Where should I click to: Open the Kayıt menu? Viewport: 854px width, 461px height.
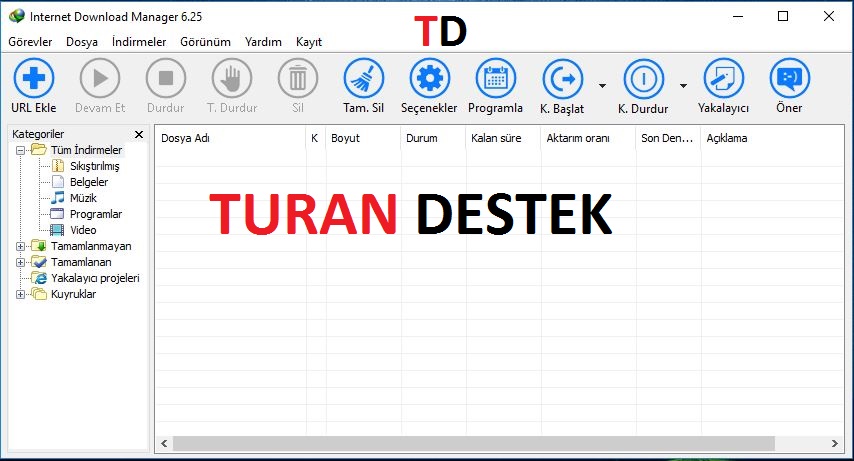309,42
